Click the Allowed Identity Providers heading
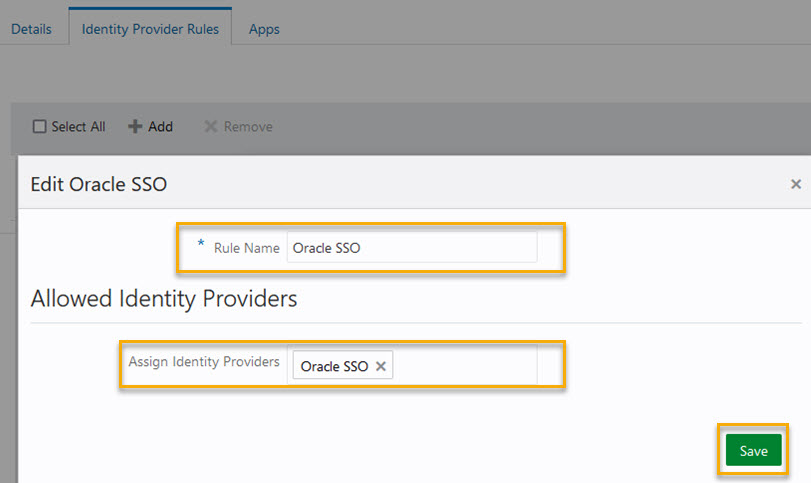Screen dimensions: 811x483 [164, 299]
